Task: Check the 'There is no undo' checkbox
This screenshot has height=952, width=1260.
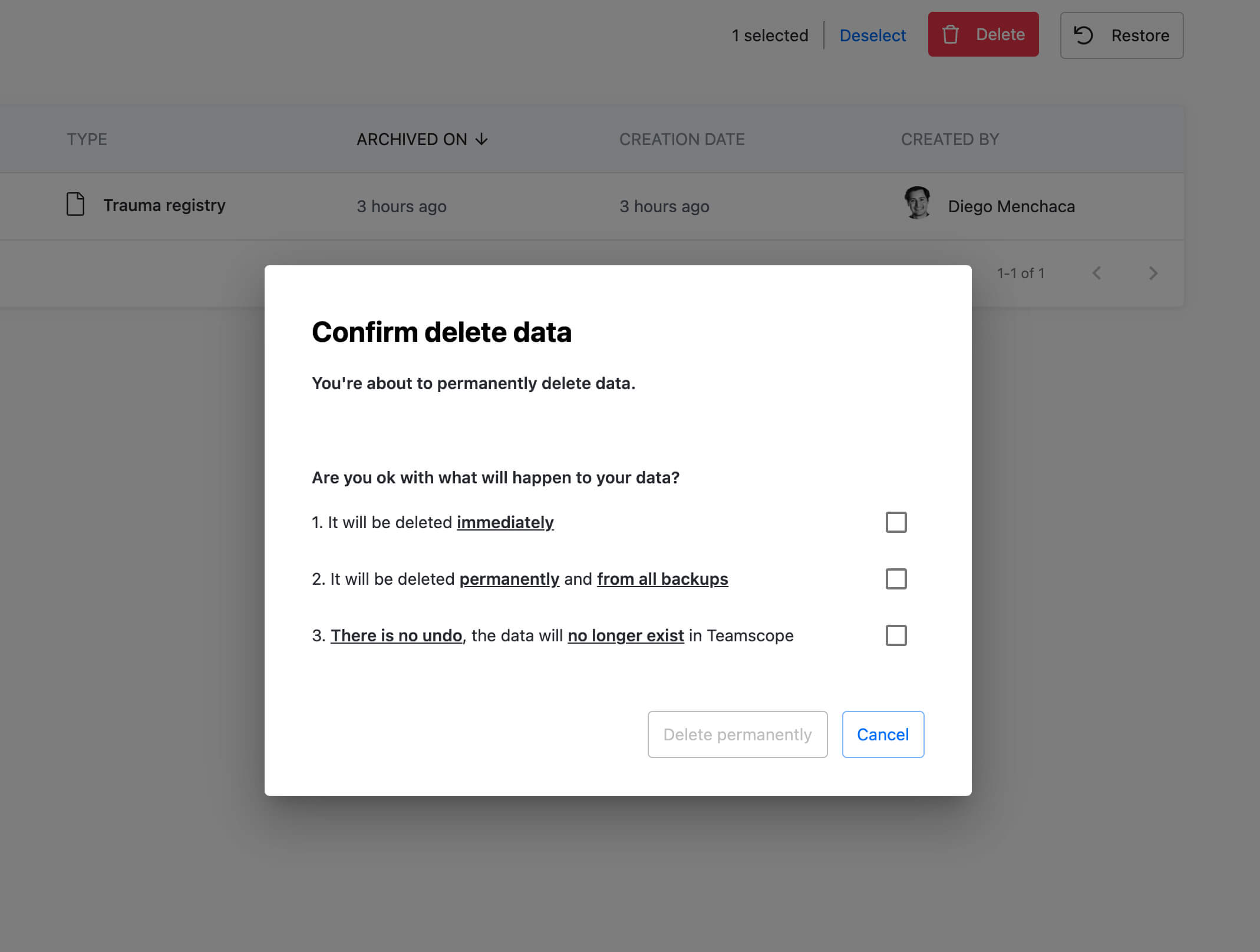Action: coord(896,635)
